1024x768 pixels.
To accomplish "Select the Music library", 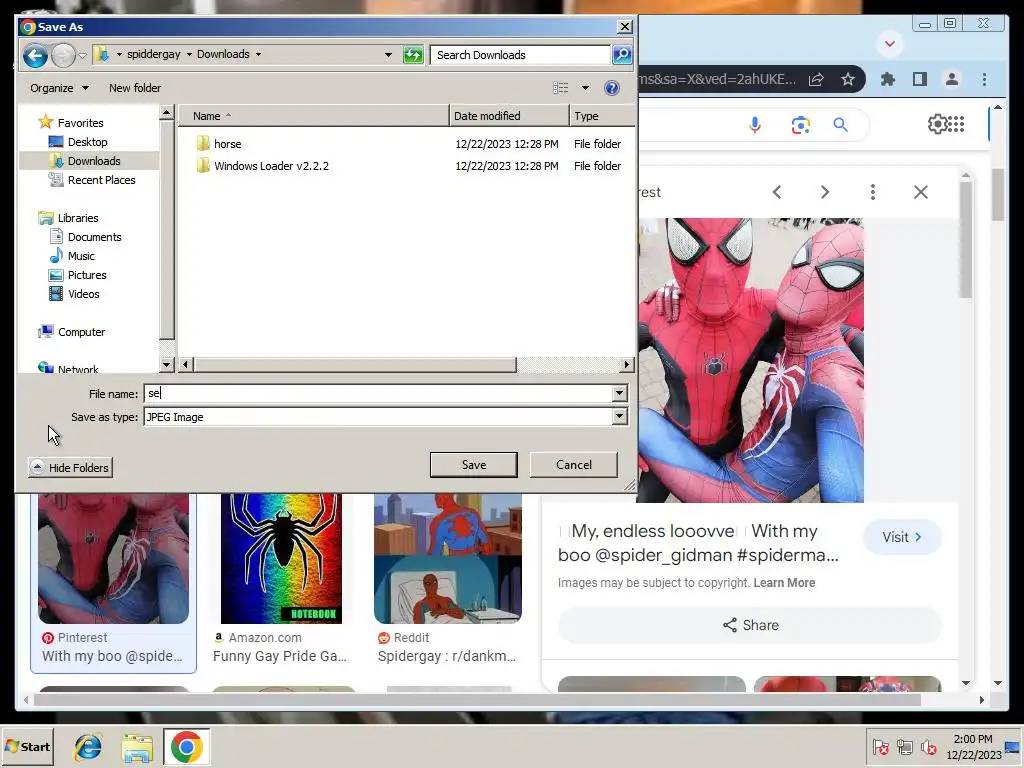I will (81, 256).
